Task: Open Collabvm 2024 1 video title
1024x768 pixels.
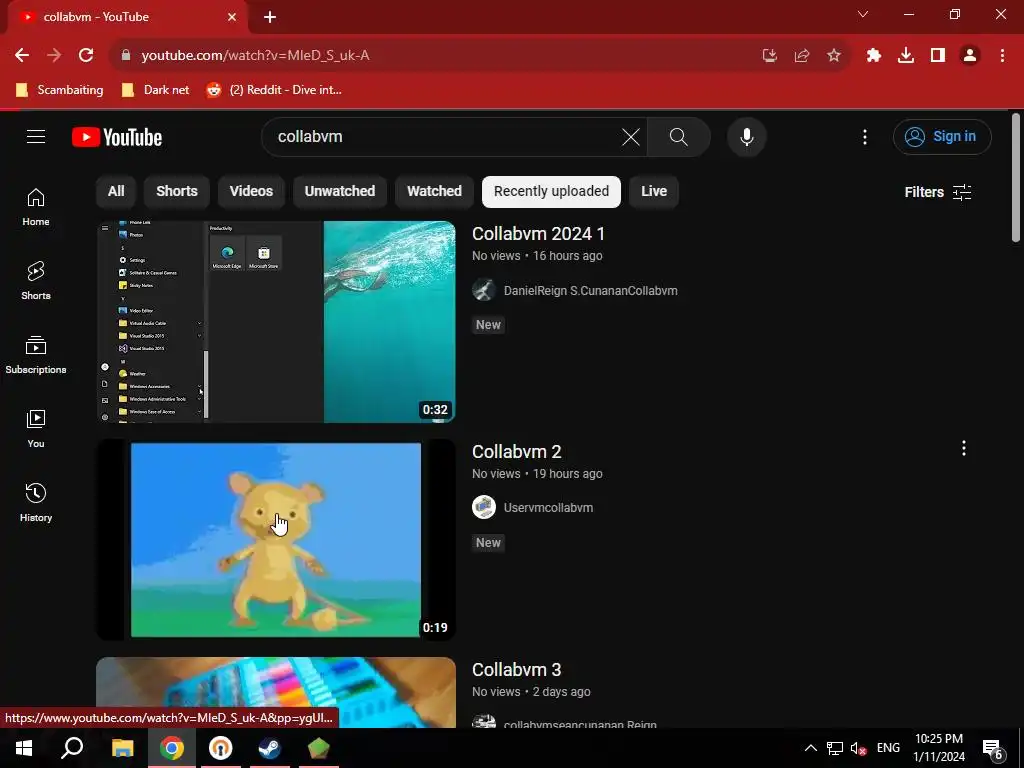Action: [538, 234]
